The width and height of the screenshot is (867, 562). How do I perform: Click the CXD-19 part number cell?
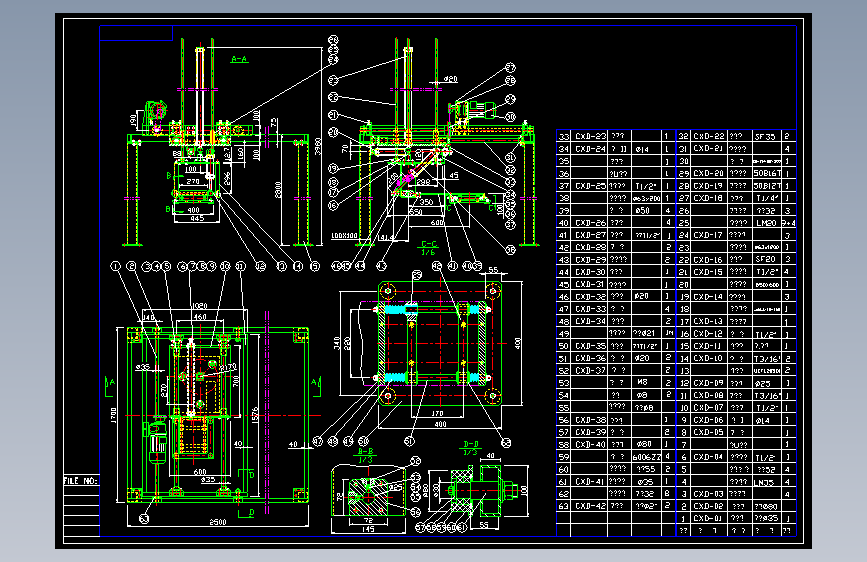pos(709,186)
